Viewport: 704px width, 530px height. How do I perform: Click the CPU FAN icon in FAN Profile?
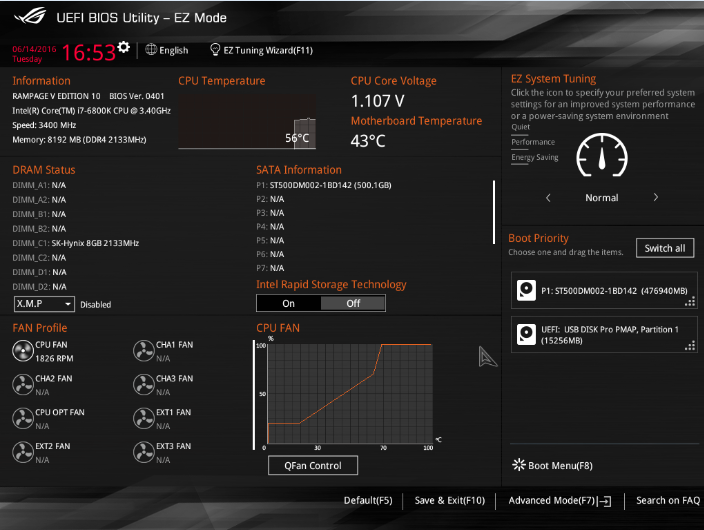[x=22, y=350]
